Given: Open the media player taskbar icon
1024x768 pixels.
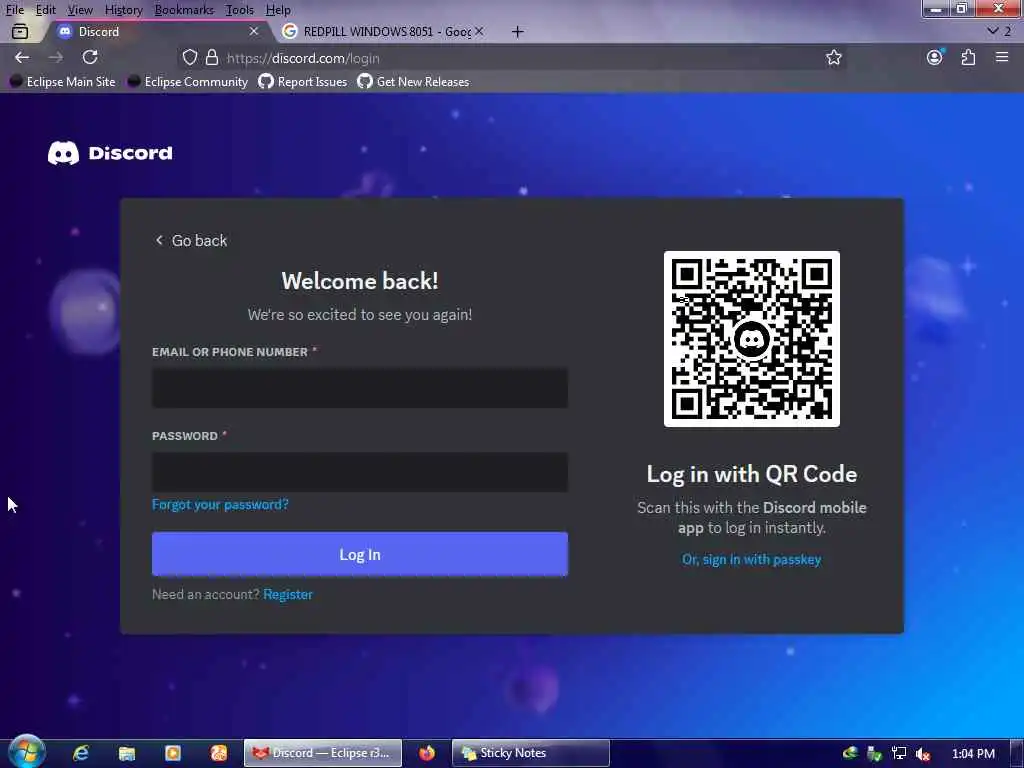Looking at the screenshot, I should pyautogui.click(x=173, y=753).
